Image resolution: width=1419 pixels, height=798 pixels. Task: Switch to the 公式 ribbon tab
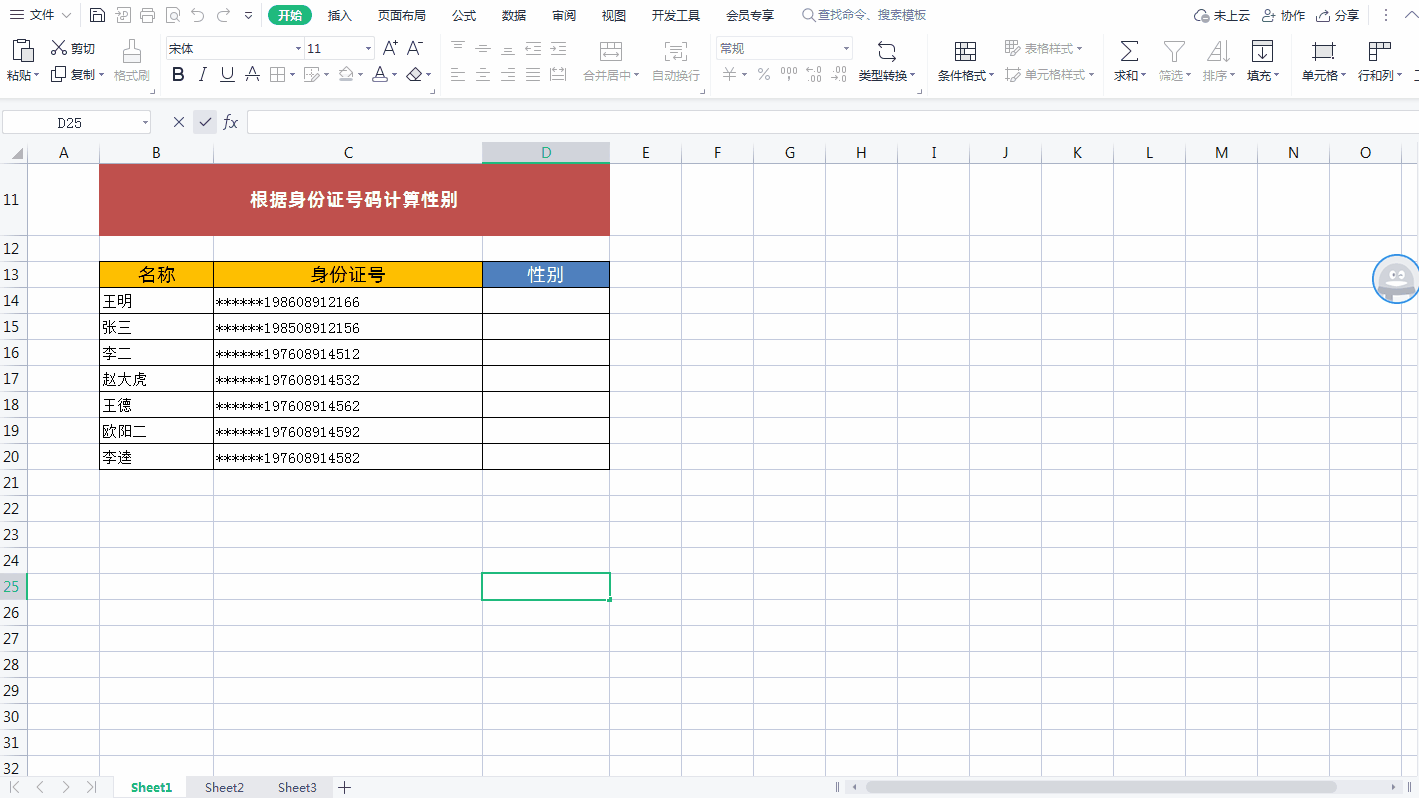click(464, 15)
